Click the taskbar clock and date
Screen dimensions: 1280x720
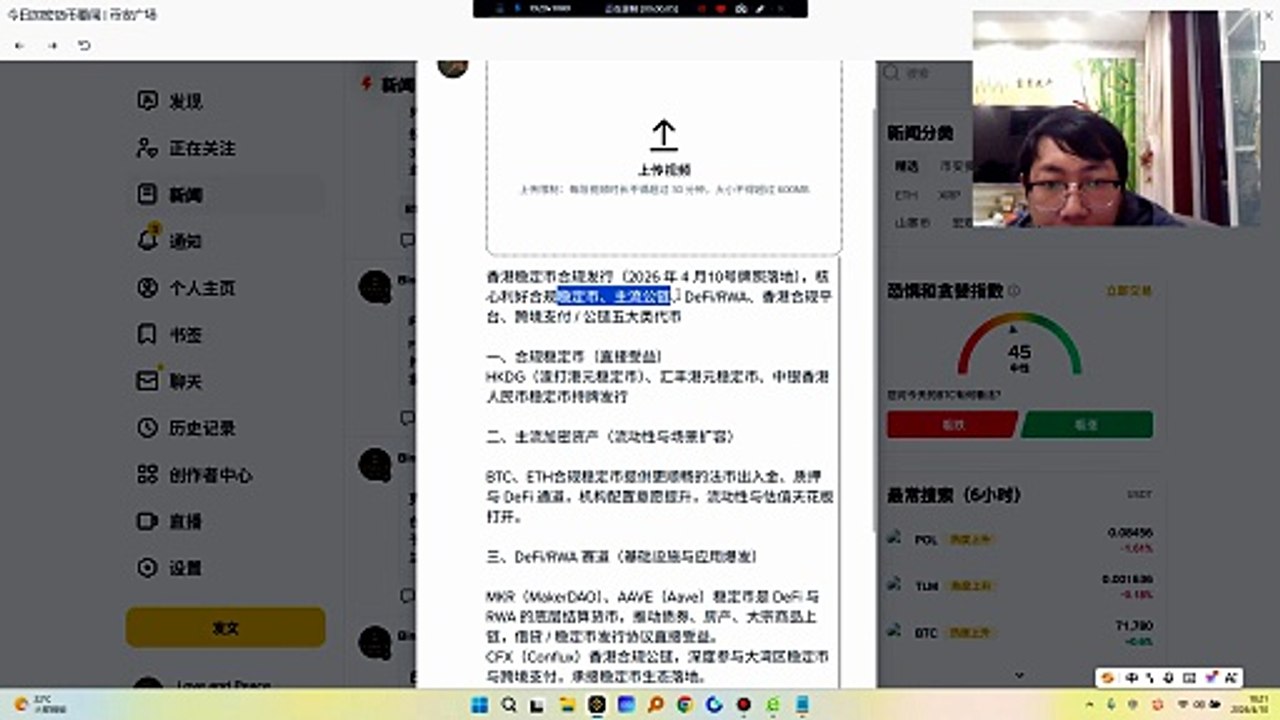click(1251, 705)
